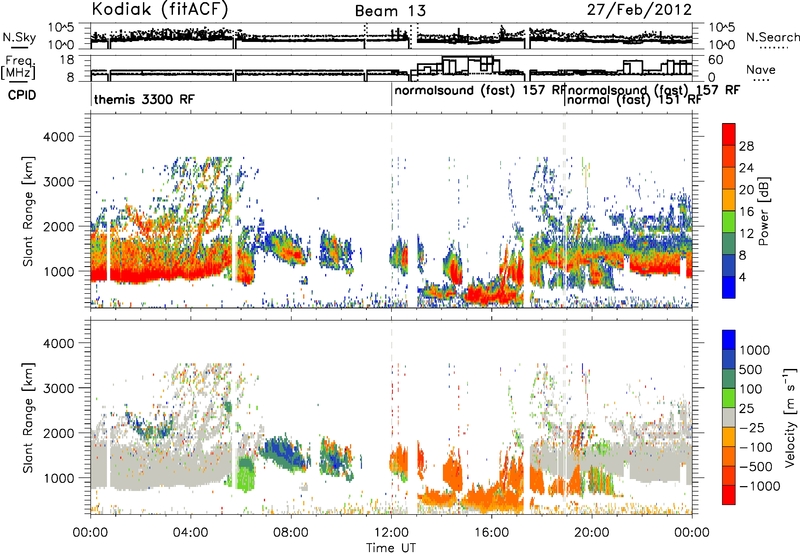Click the '18' tick on frequency axis
The height and width of the screenshot is (554, 800).
(x=67, y=60)
